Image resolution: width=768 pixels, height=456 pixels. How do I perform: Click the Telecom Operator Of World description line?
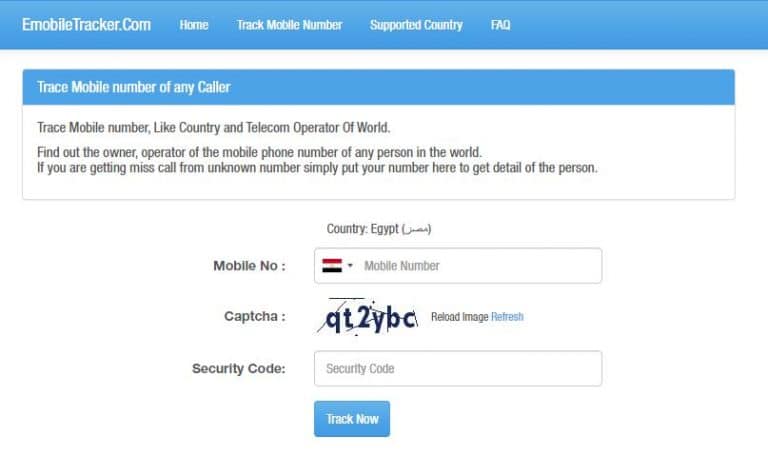point(214,128)
